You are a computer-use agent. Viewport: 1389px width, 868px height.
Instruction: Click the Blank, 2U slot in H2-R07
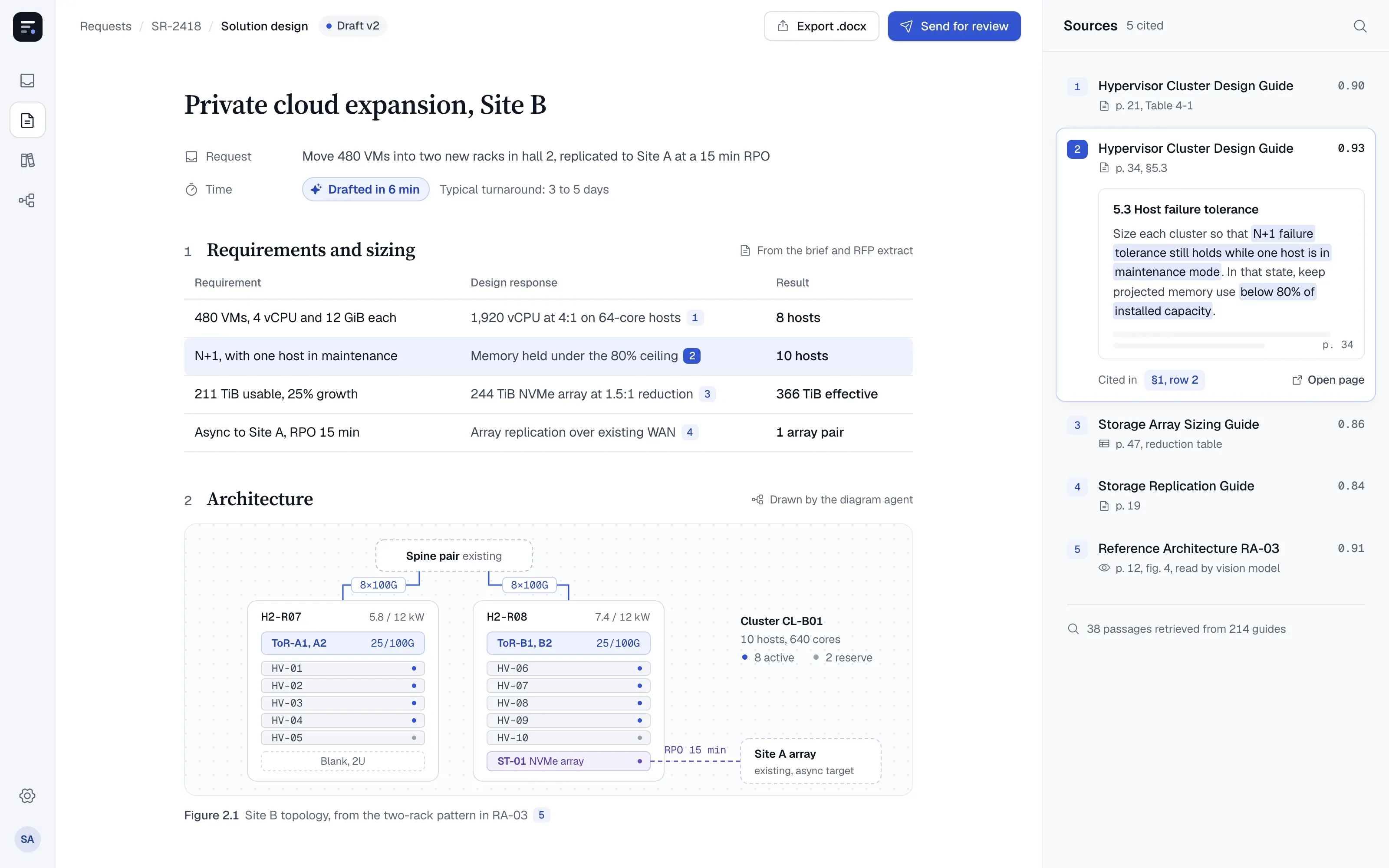342,761
